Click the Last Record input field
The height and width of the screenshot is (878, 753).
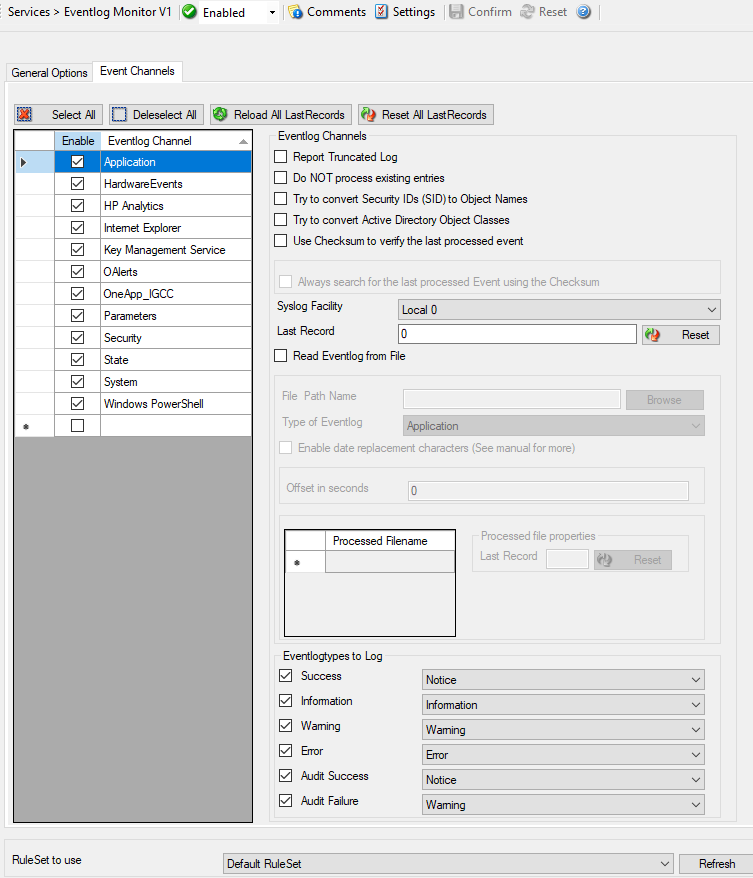coord(516,335)
